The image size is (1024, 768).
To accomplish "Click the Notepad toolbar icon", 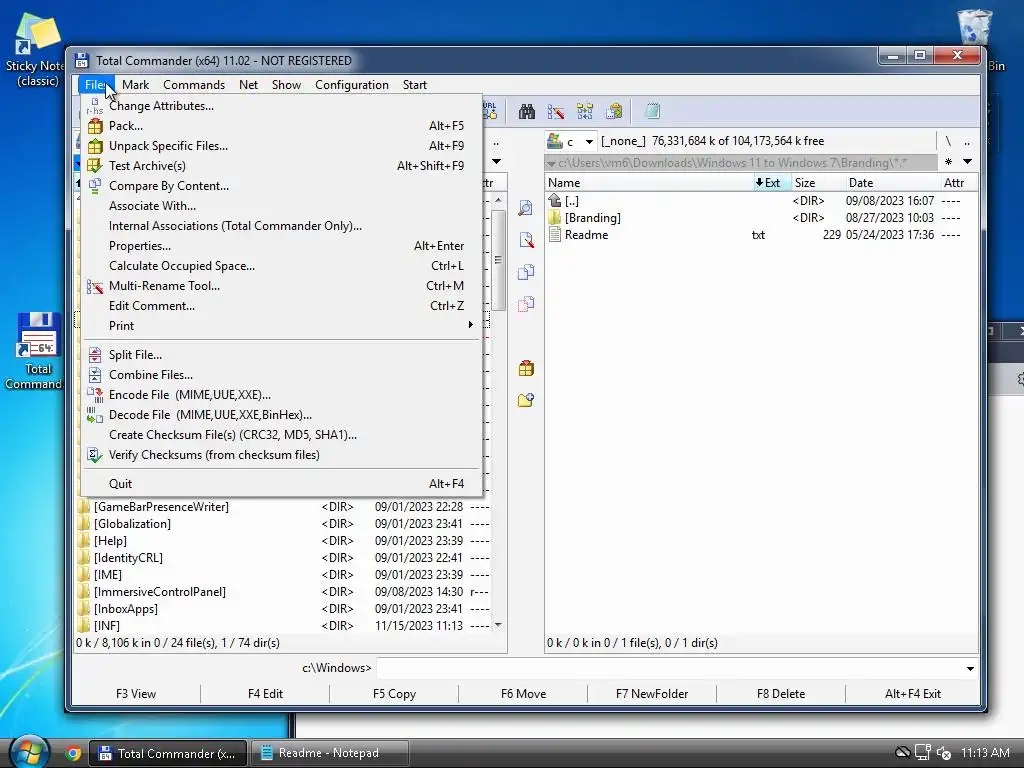I will point(652,112).
